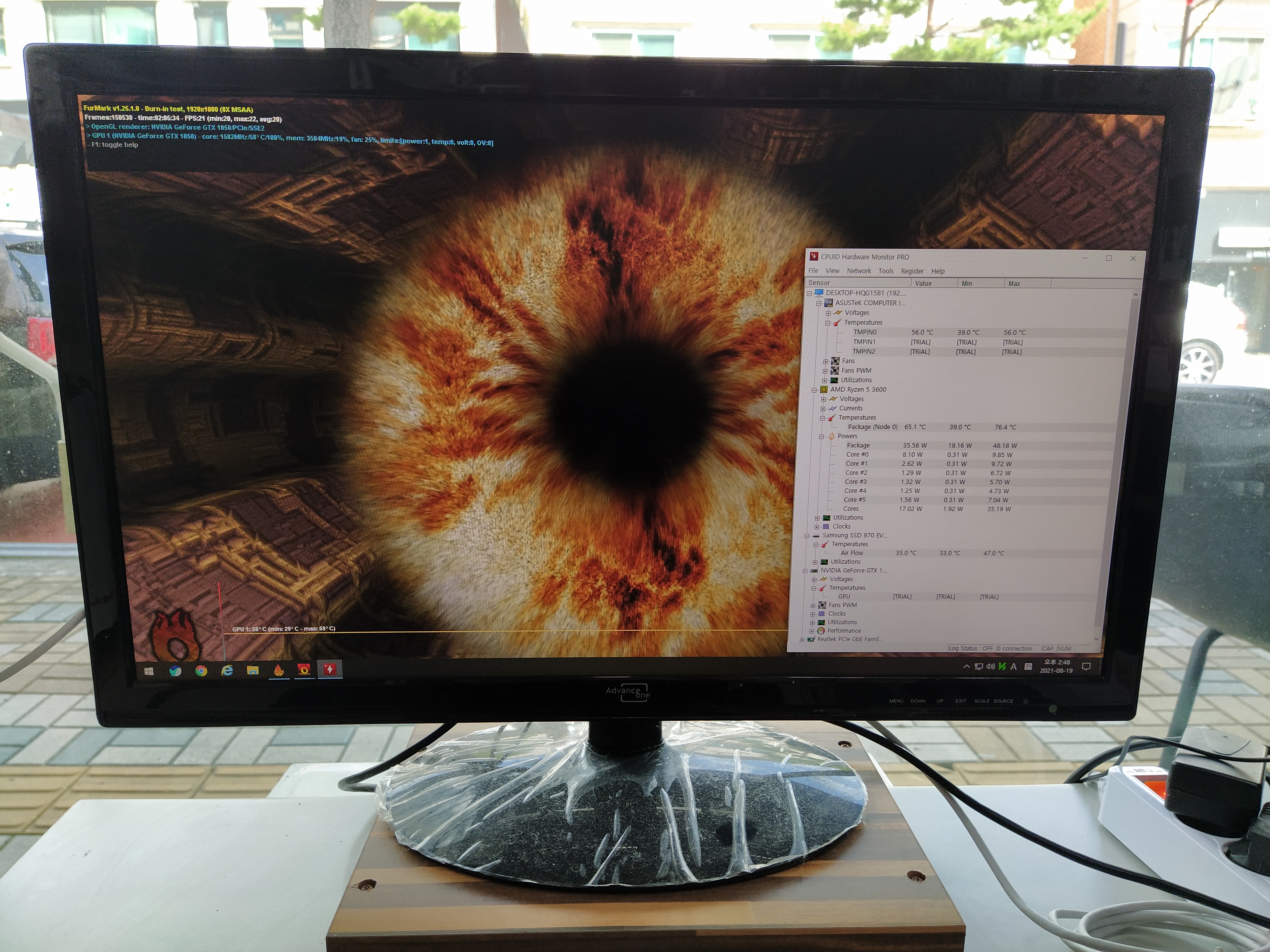
Task: Collapse the AMD Ryzen 5 3600 node
Action: 814,390
